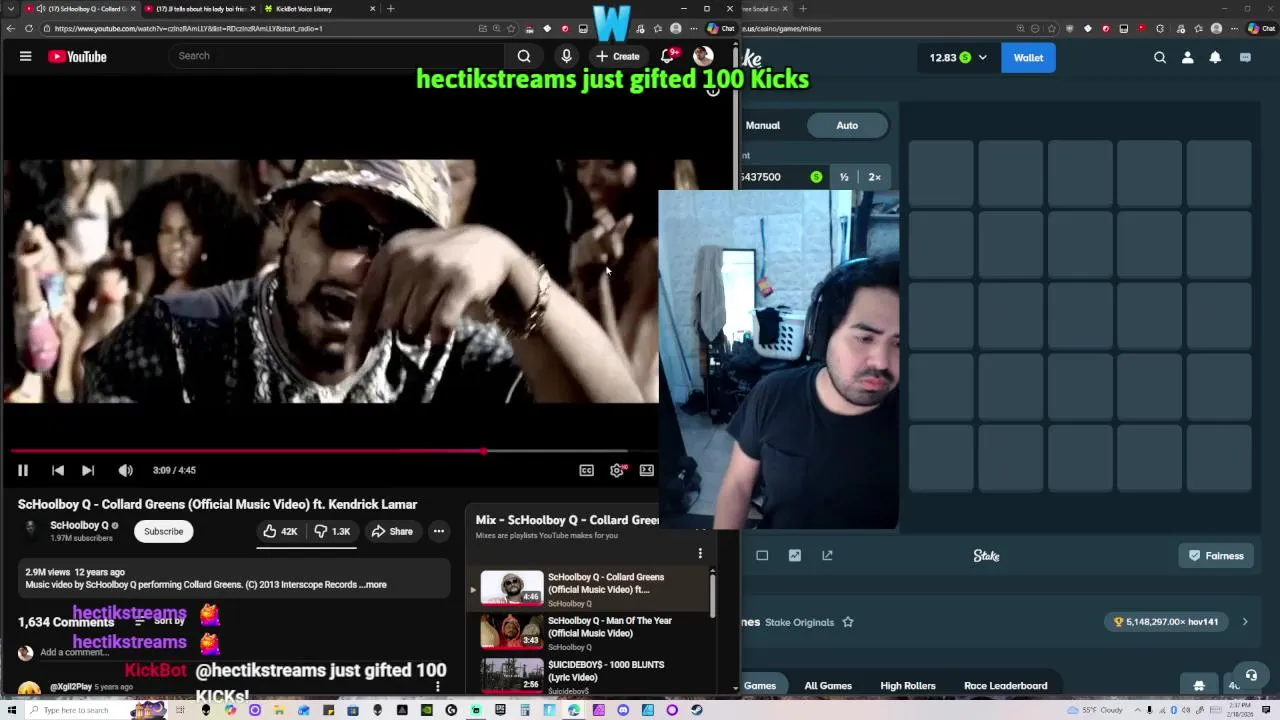Open a new tab in the YouTube browser window
The height and width of the screenshot is (720, 1280).
(391, 9)
